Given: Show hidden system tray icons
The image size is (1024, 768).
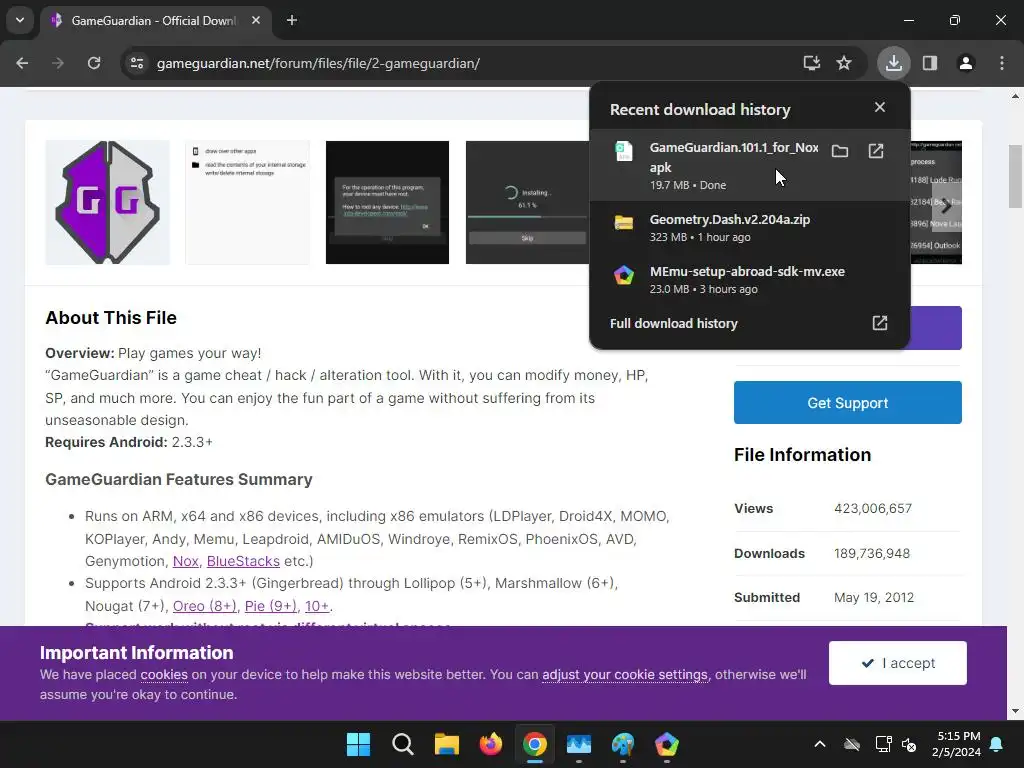Looking at the screenshot, I should tap(820, 744).
